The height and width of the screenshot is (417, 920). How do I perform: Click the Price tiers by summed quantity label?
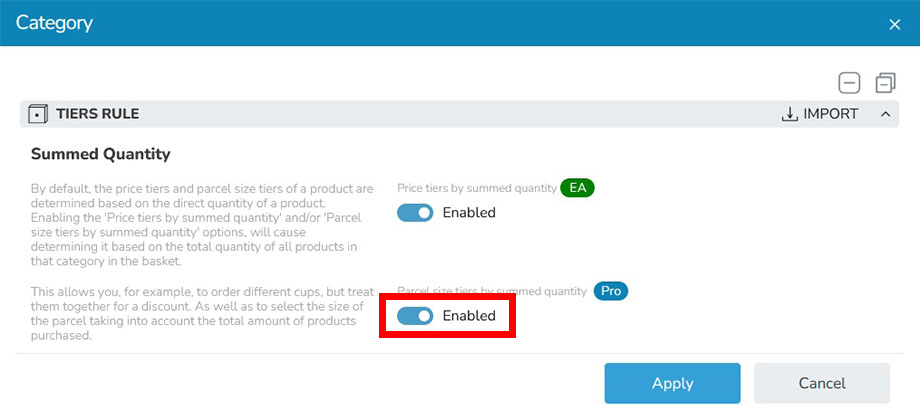(477, 188)
